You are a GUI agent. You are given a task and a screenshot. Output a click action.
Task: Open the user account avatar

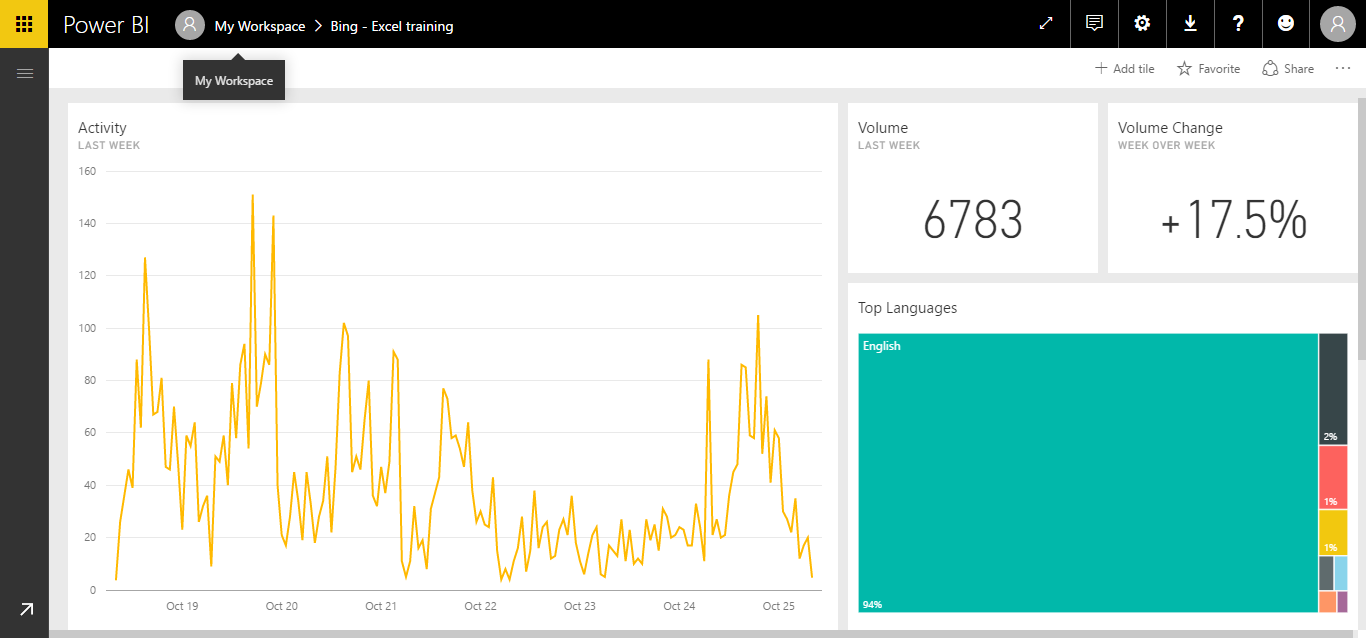(1336, 23)
